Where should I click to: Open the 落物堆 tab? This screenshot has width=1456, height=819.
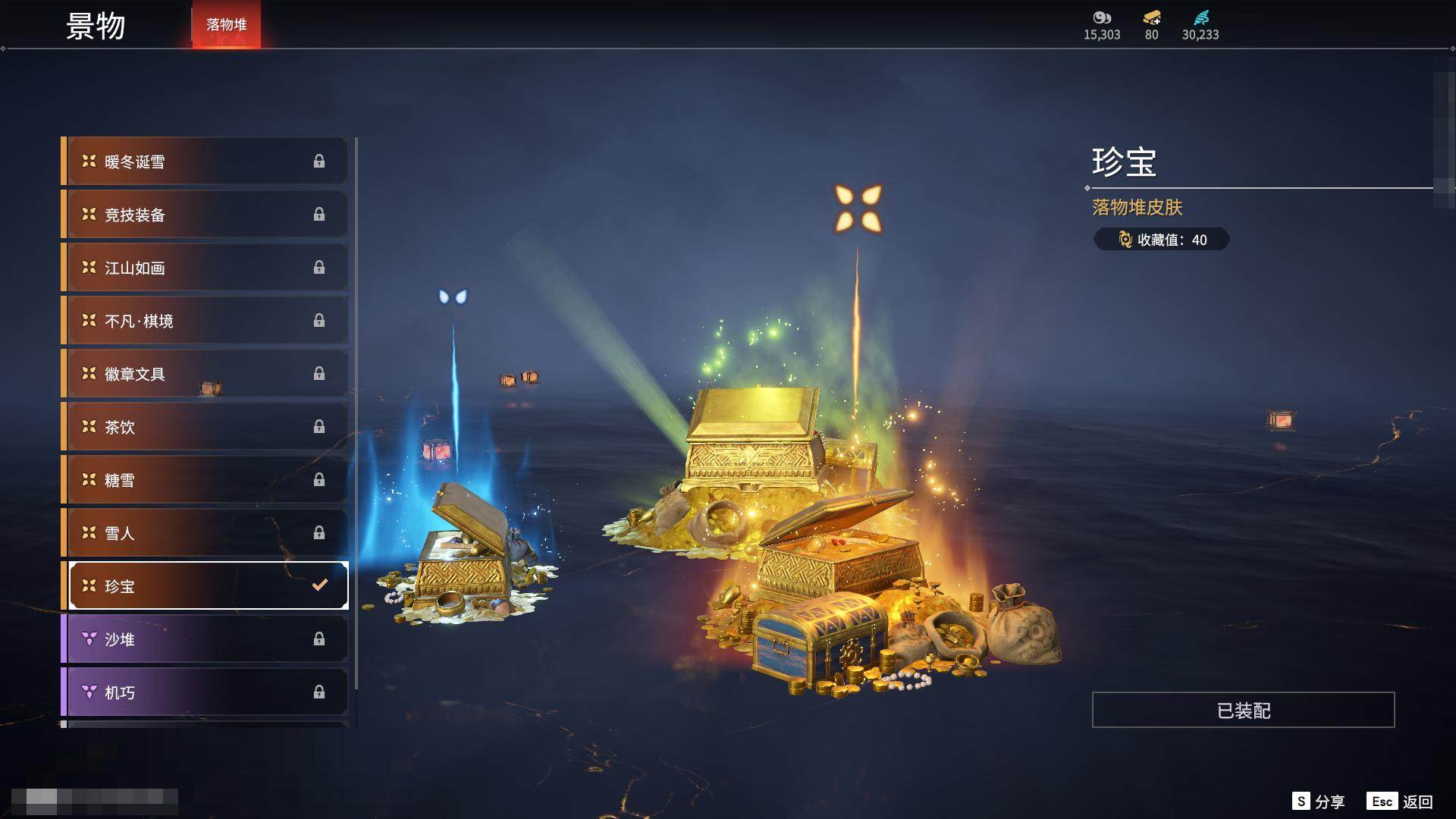coord(226,24)
